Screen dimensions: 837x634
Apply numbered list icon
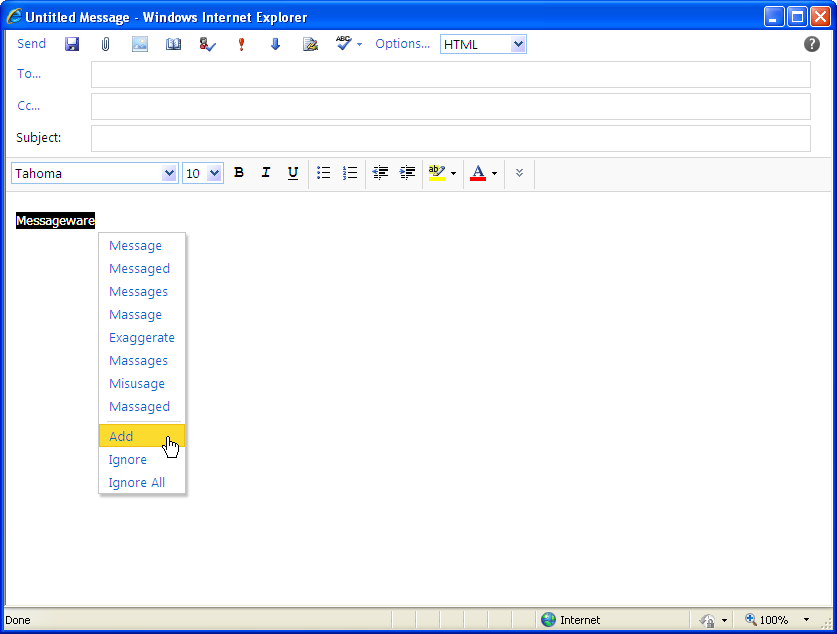(x=350, y=173)
